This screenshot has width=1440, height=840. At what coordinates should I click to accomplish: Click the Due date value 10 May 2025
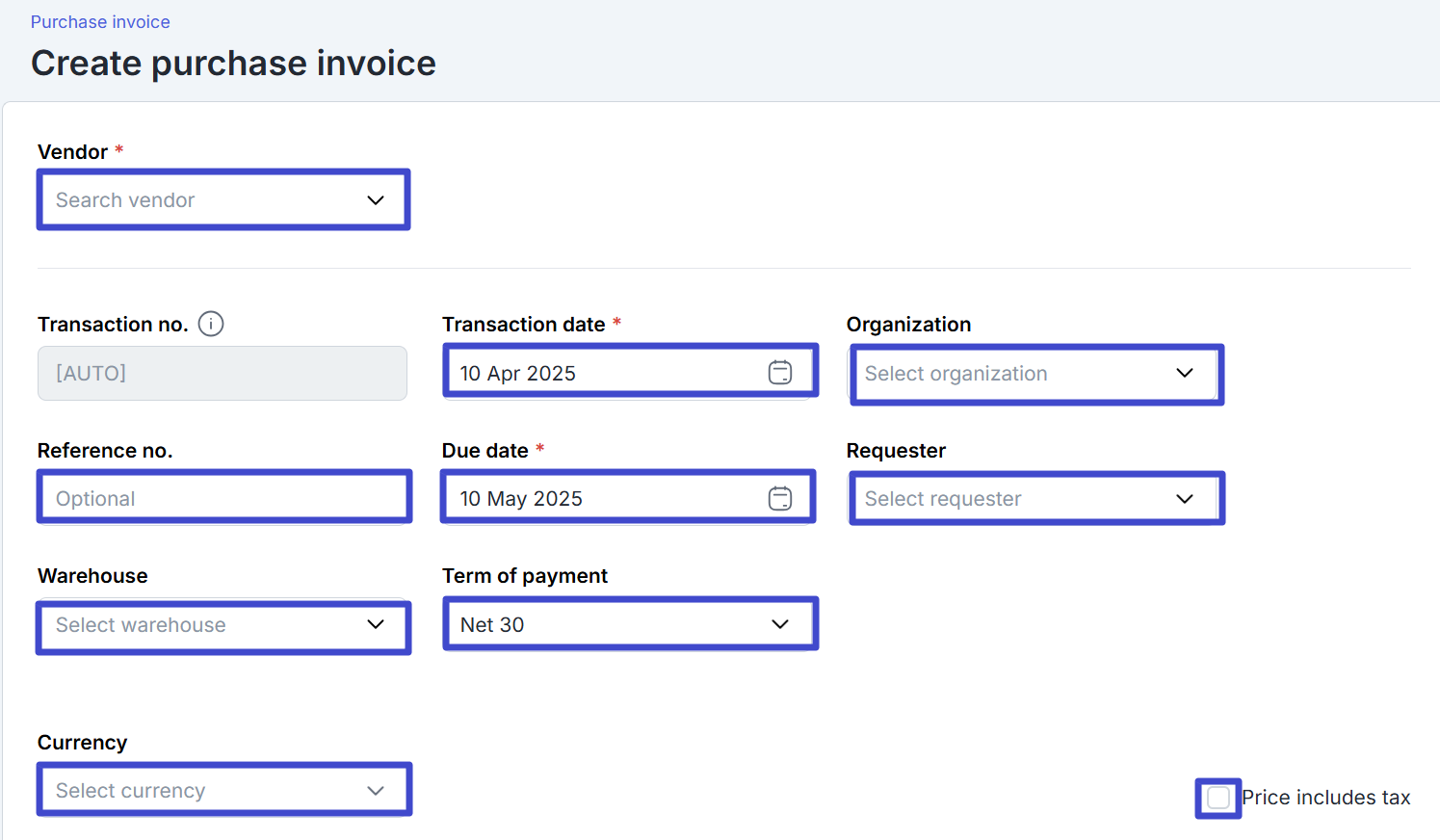point(521,498)
